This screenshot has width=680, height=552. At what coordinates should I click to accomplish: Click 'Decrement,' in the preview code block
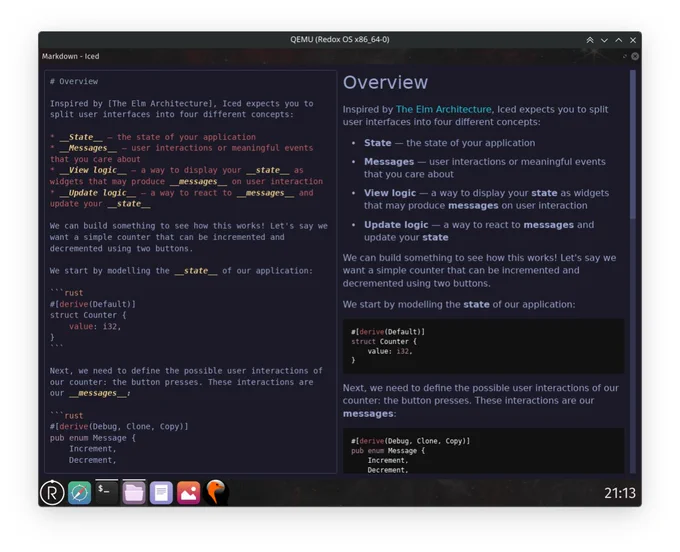[x=388, y=470]
